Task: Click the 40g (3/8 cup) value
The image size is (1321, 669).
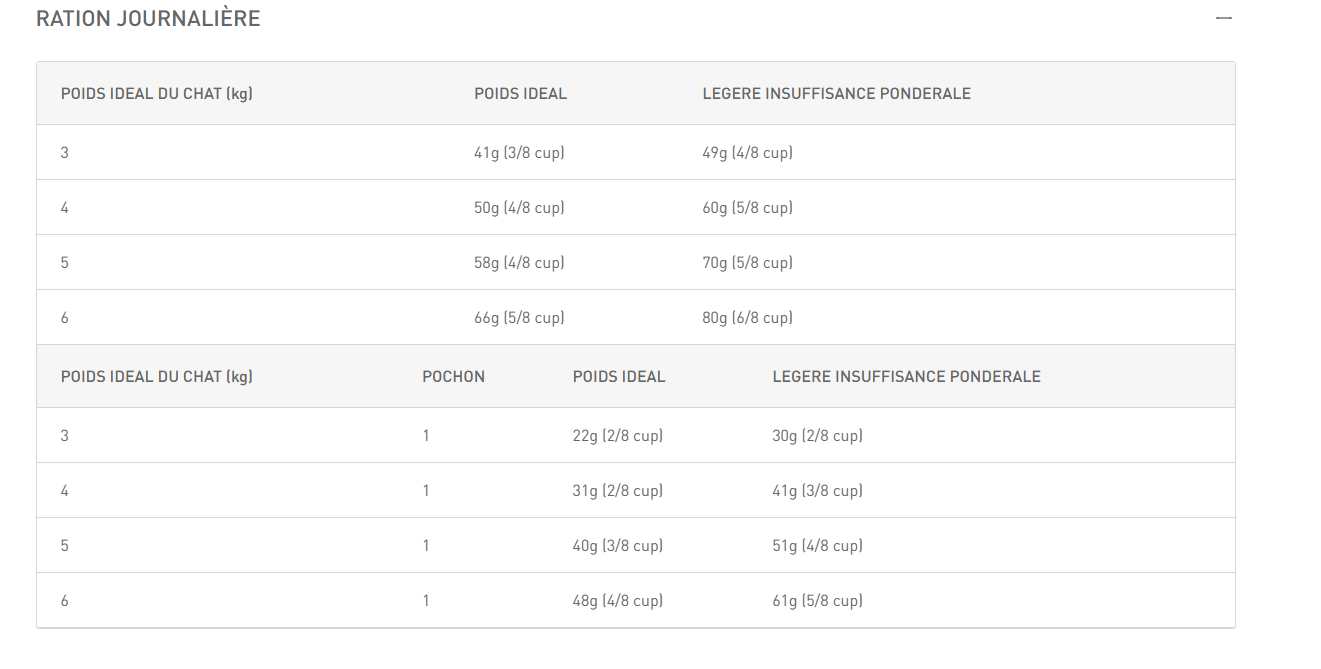Action: (617, 546)
